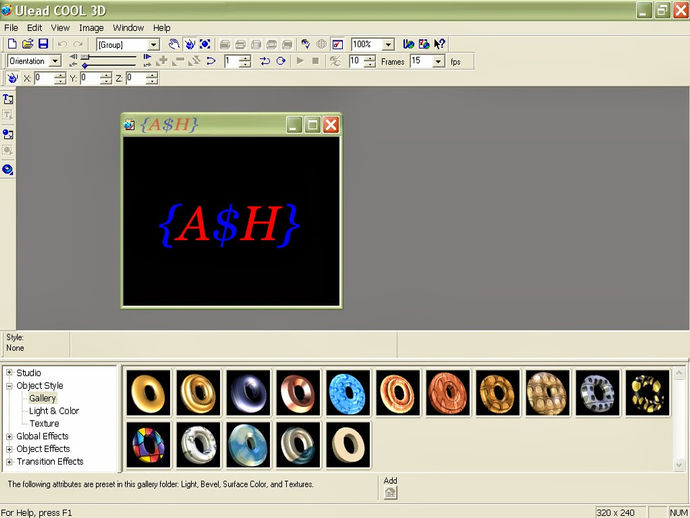Viewport: 690px width, 518px height.
Task: Click the gallery scrollbar down arrow
Action: click(x=679, y=464)
